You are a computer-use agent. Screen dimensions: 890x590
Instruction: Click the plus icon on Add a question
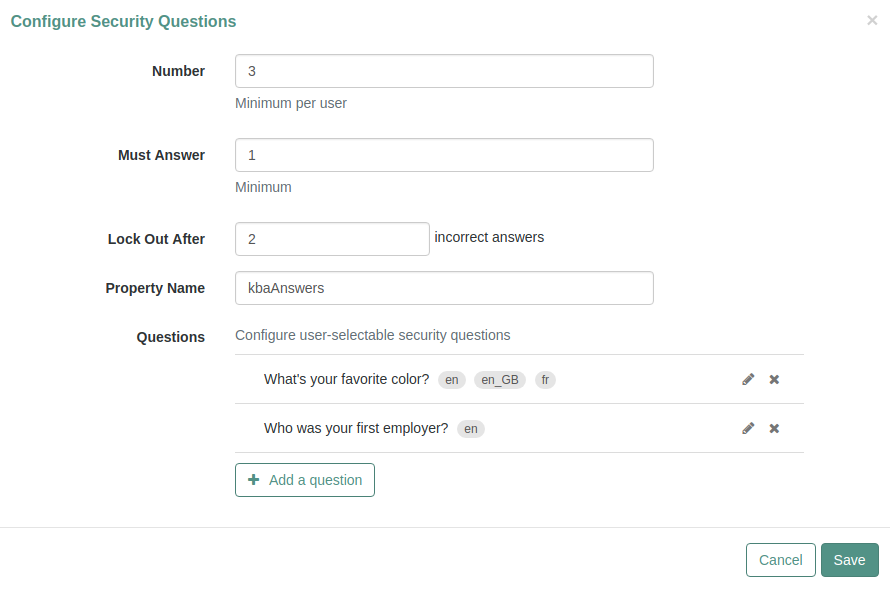pyautogui.click(x=254, y=480)
